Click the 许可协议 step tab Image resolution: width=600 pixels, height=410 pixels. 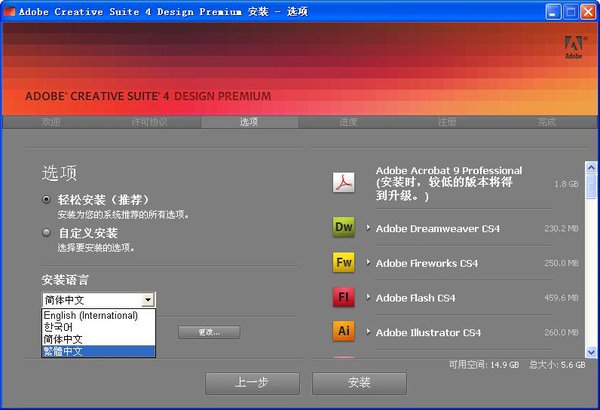(x=150, y=122)
